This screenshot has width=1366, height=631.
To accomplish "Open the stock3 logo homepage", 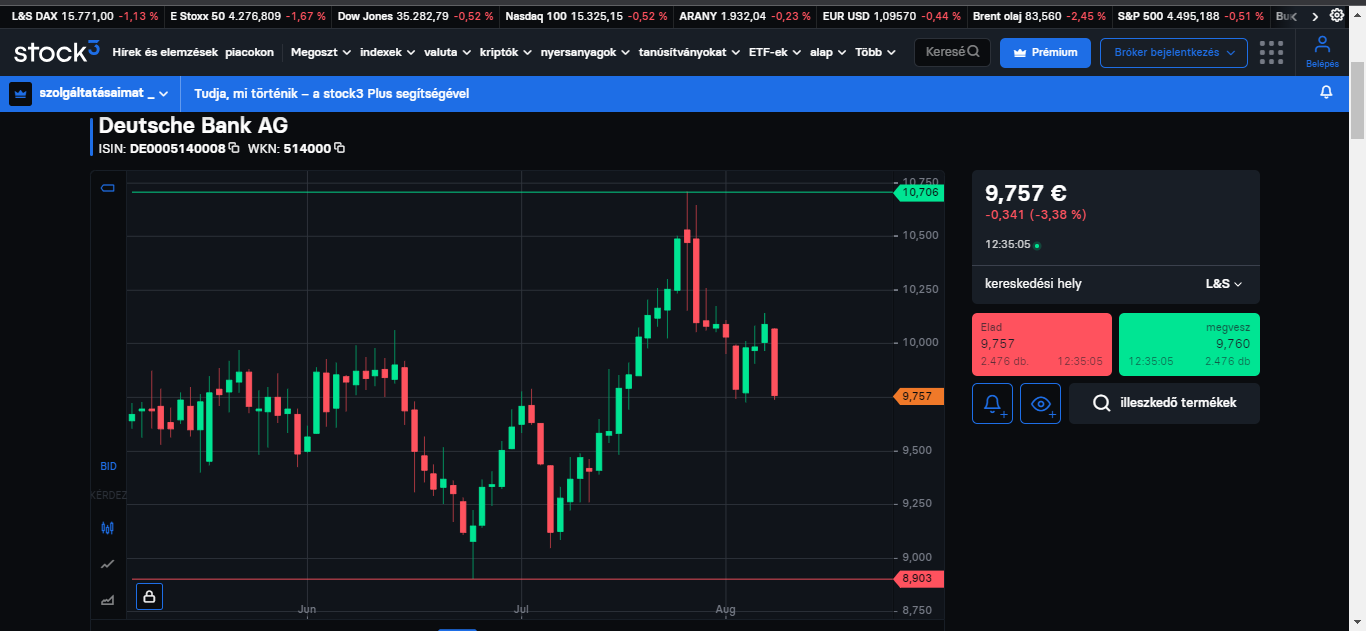I will pos(57,51).
